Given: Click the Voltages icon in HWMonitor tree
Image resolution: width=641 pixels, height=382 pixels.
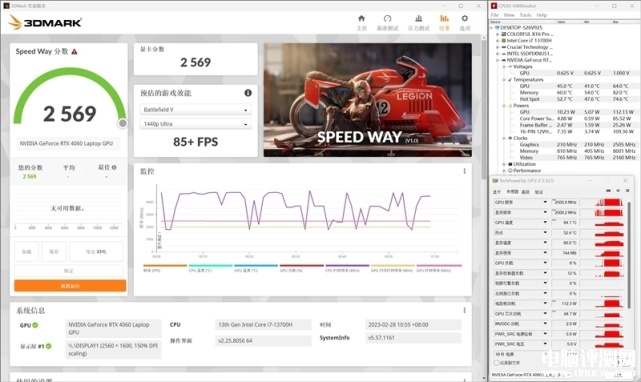Looking at the screenshot, I should (510, 66).
